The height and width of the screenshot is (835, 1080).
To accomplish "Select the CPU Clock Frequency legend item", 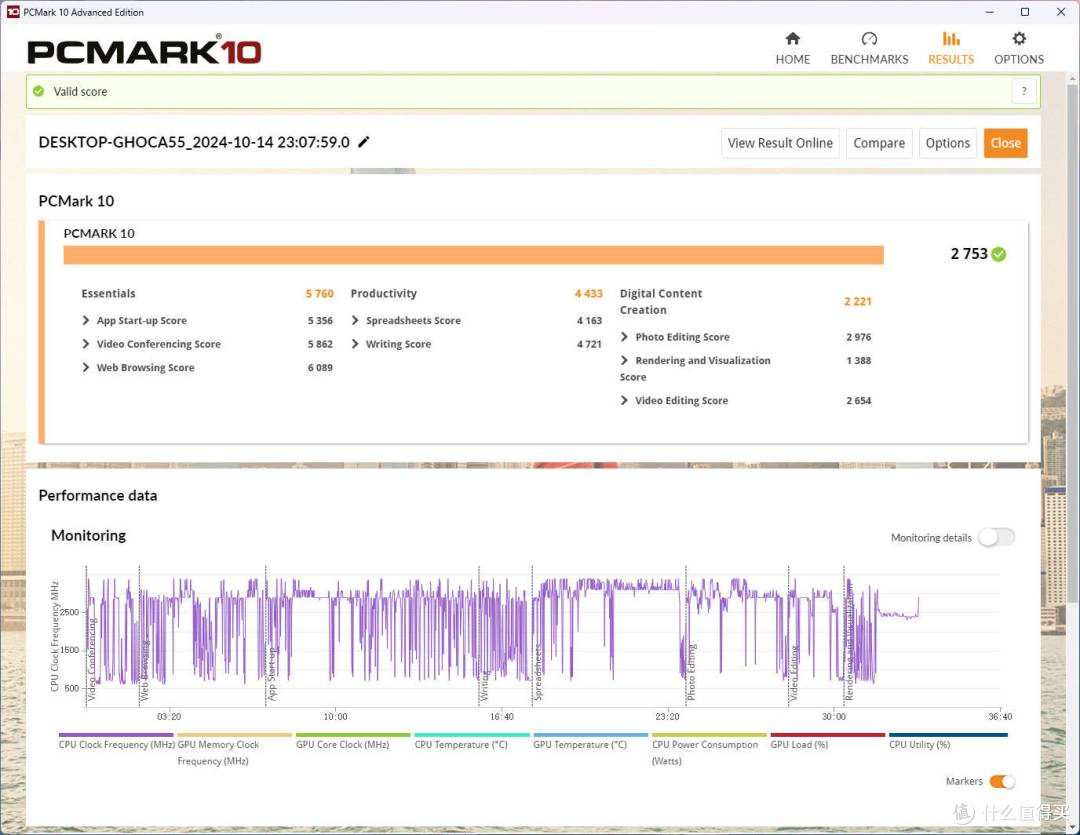I will coord(116,742).
